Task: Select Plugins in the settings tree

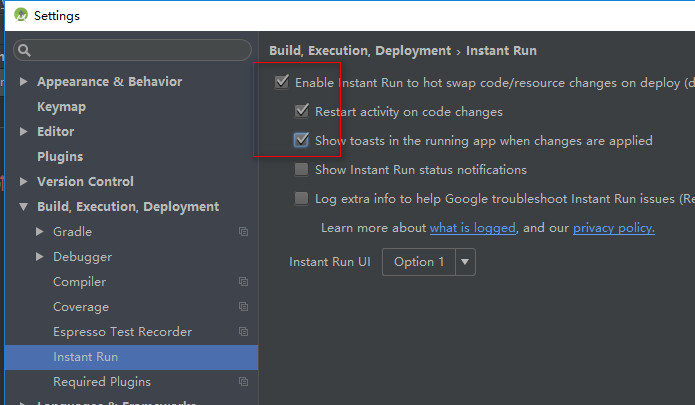Action: [x=60, y=156]
